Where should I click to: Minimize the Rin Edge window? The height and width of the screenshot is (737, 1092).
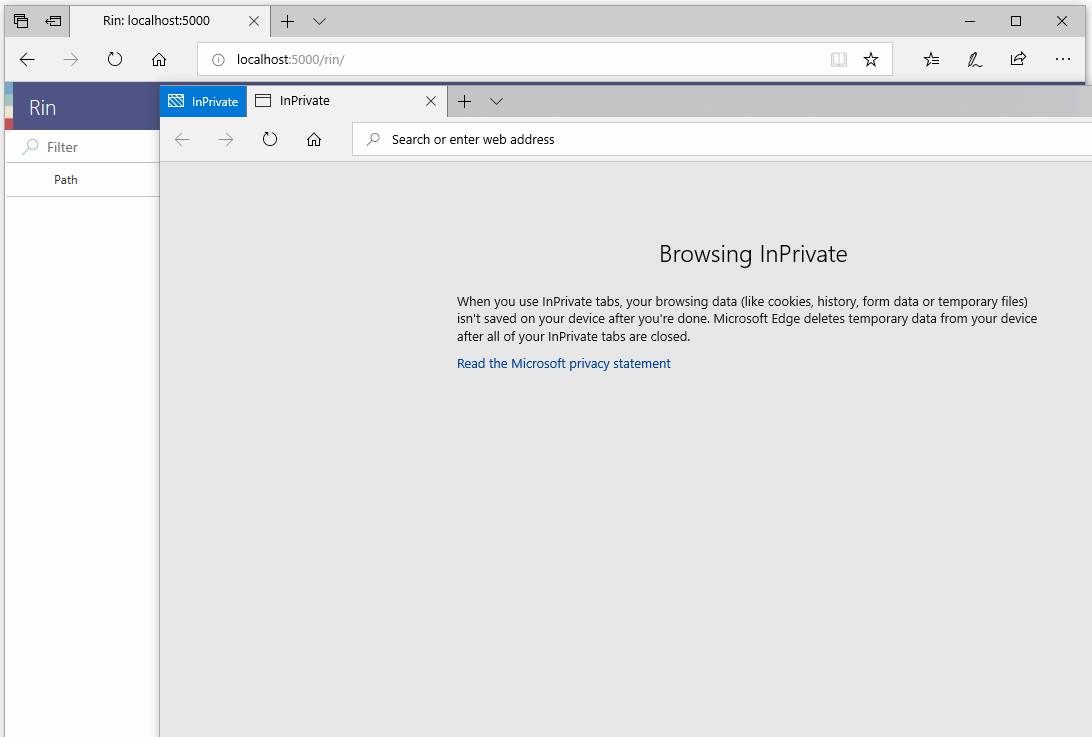point(970,22)
